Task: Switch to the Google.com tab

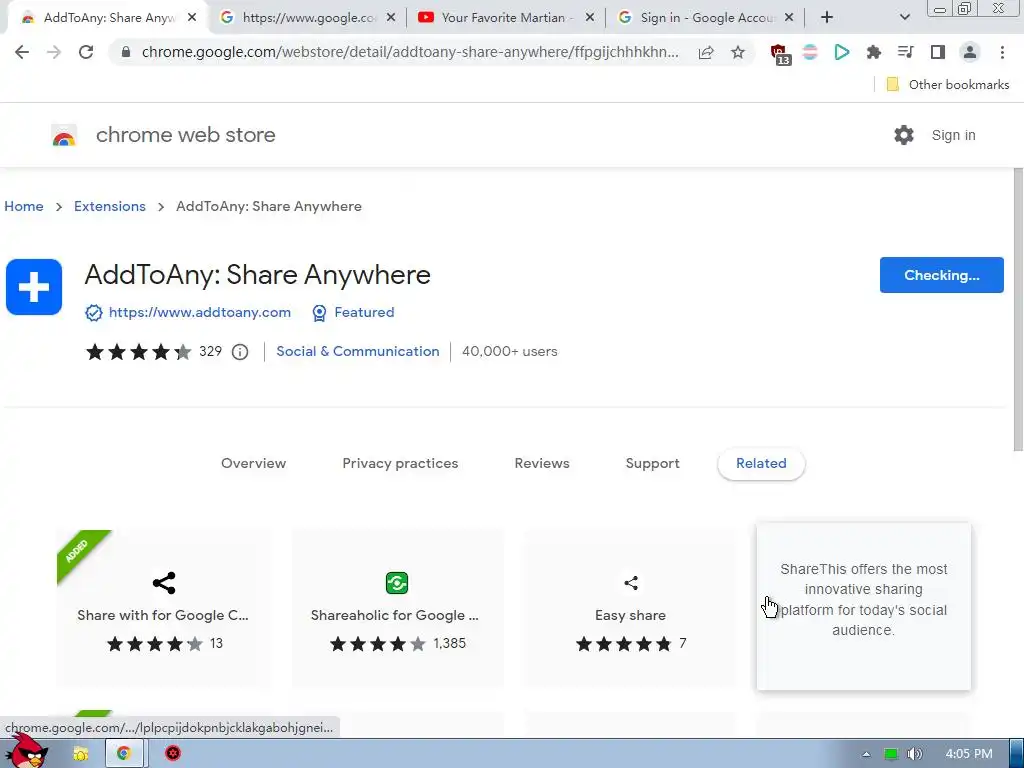Action: tap(308, 18)
